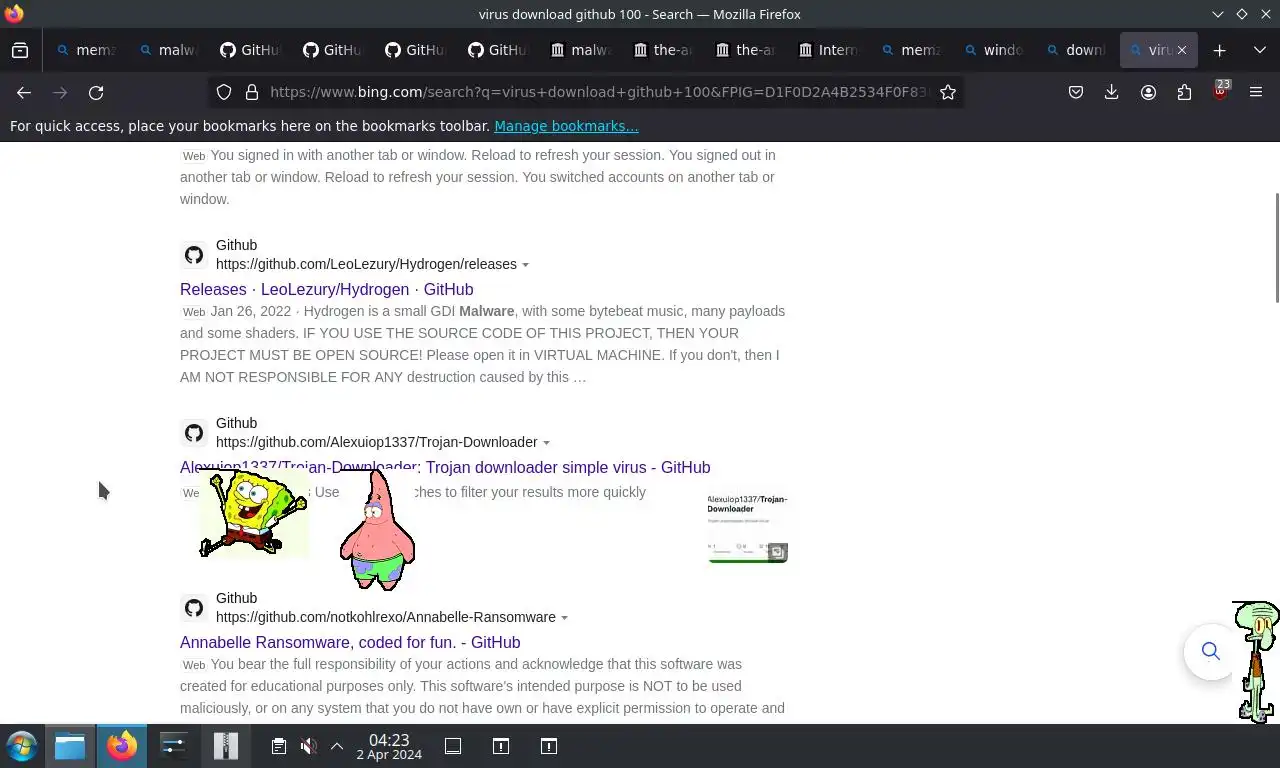Open the Firefox account menu
1280x768 pixels.
[1148, 92]
